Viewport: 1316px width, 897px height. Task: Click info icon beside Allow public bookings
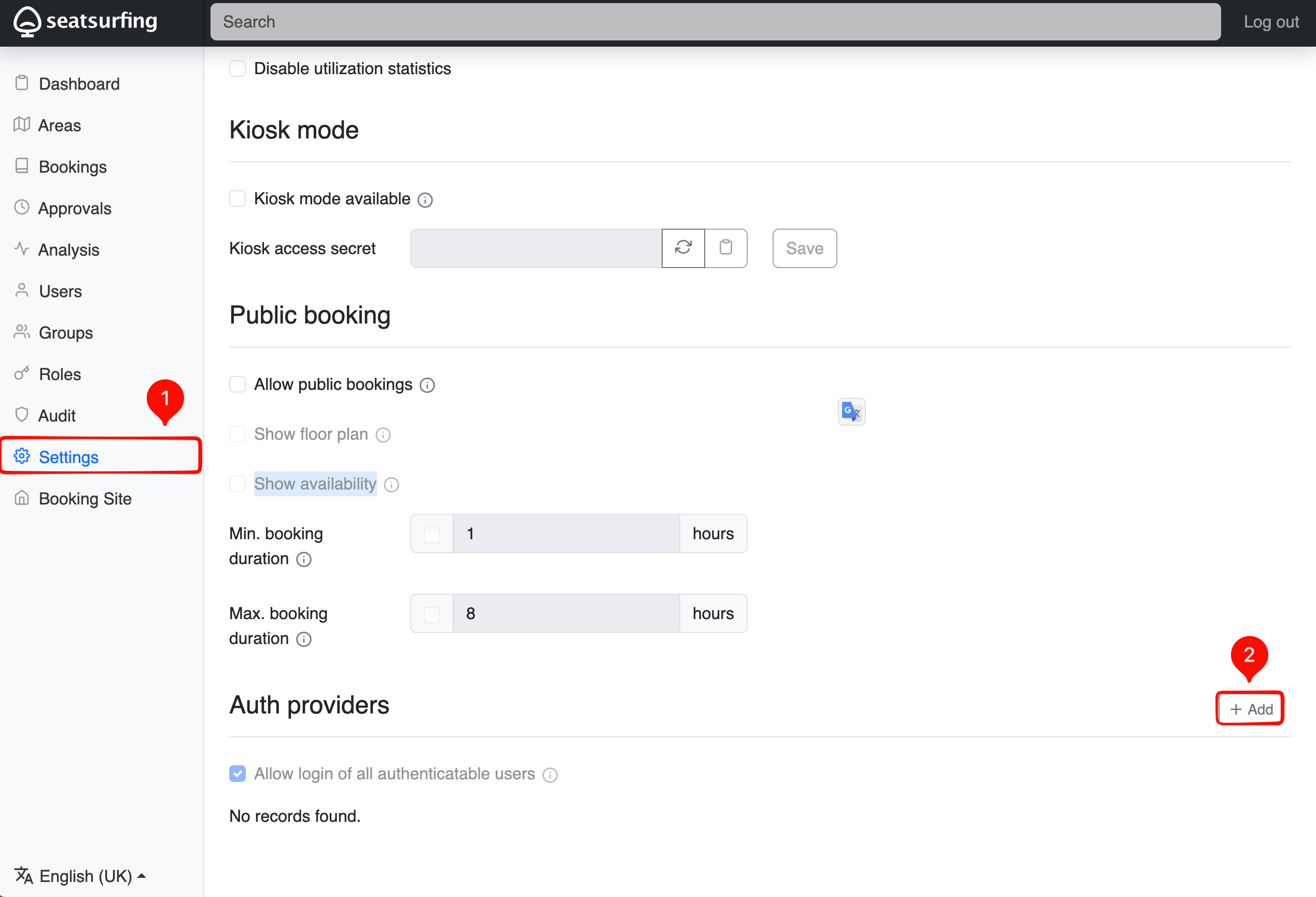(x=427, y=386)
